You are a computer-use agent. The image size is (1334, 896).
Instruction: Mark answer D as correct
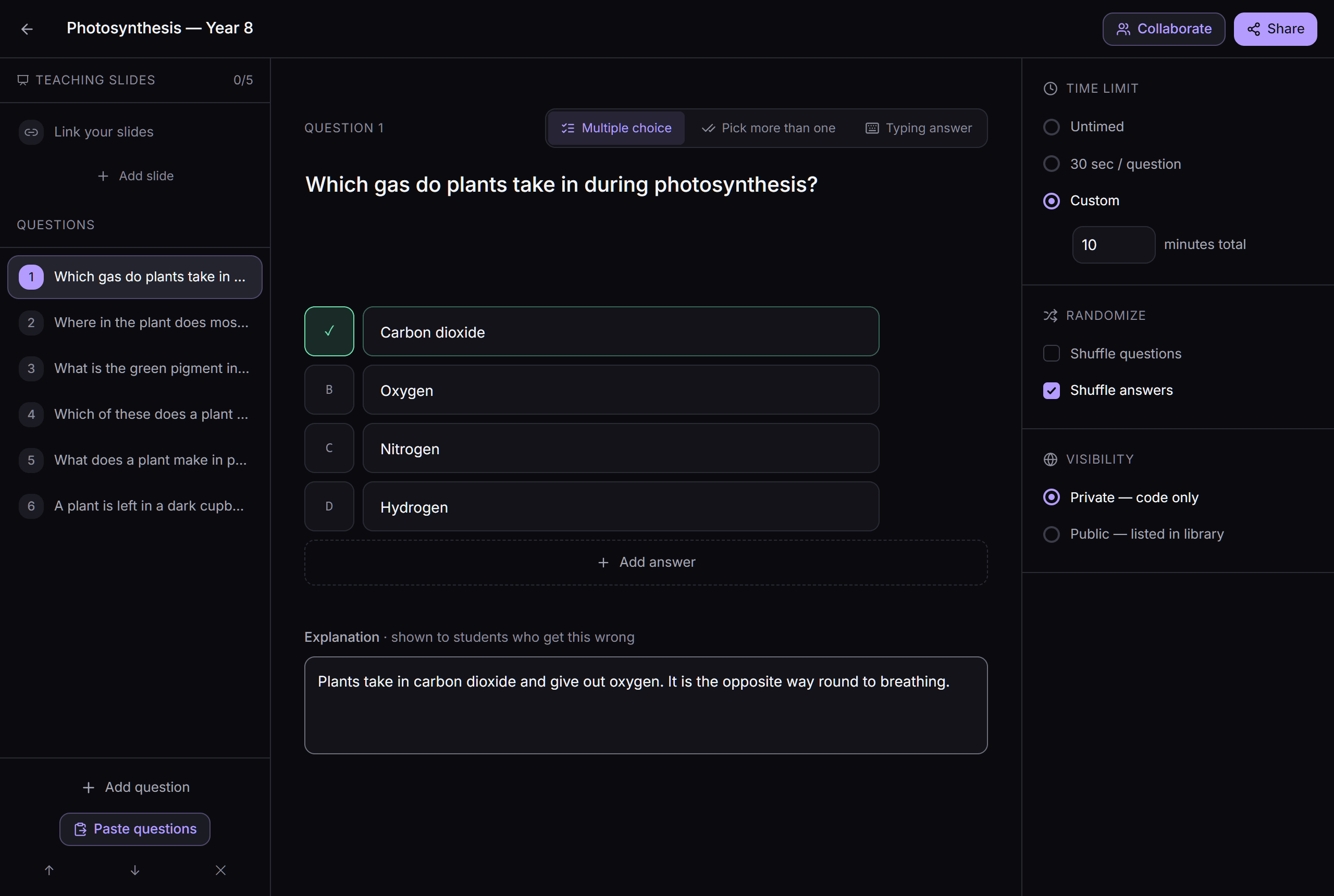329,506
